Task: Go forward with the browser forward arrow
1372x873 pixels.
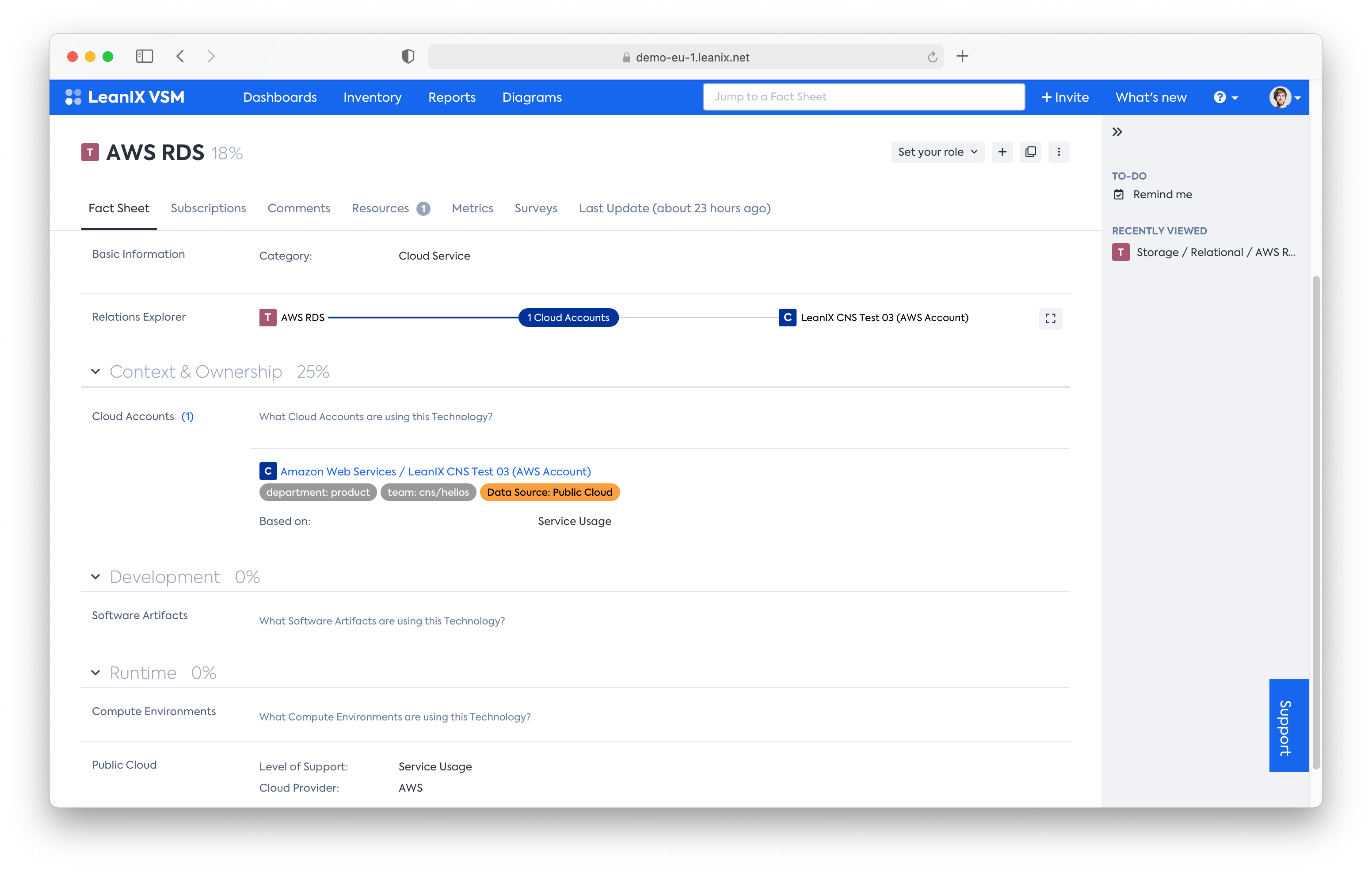Action: [x=211, y=56]
